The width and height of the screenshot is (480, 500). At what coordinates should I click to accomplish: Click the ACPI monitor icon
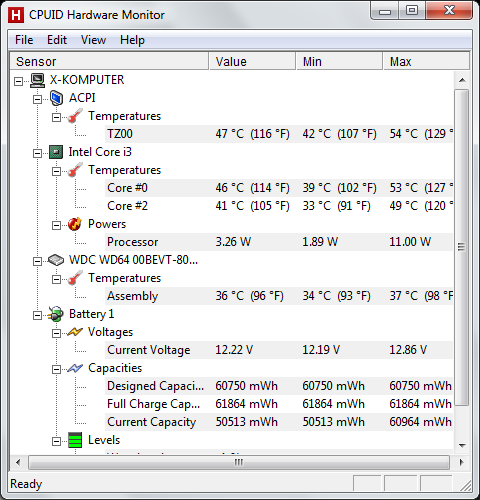pos(56,98)
